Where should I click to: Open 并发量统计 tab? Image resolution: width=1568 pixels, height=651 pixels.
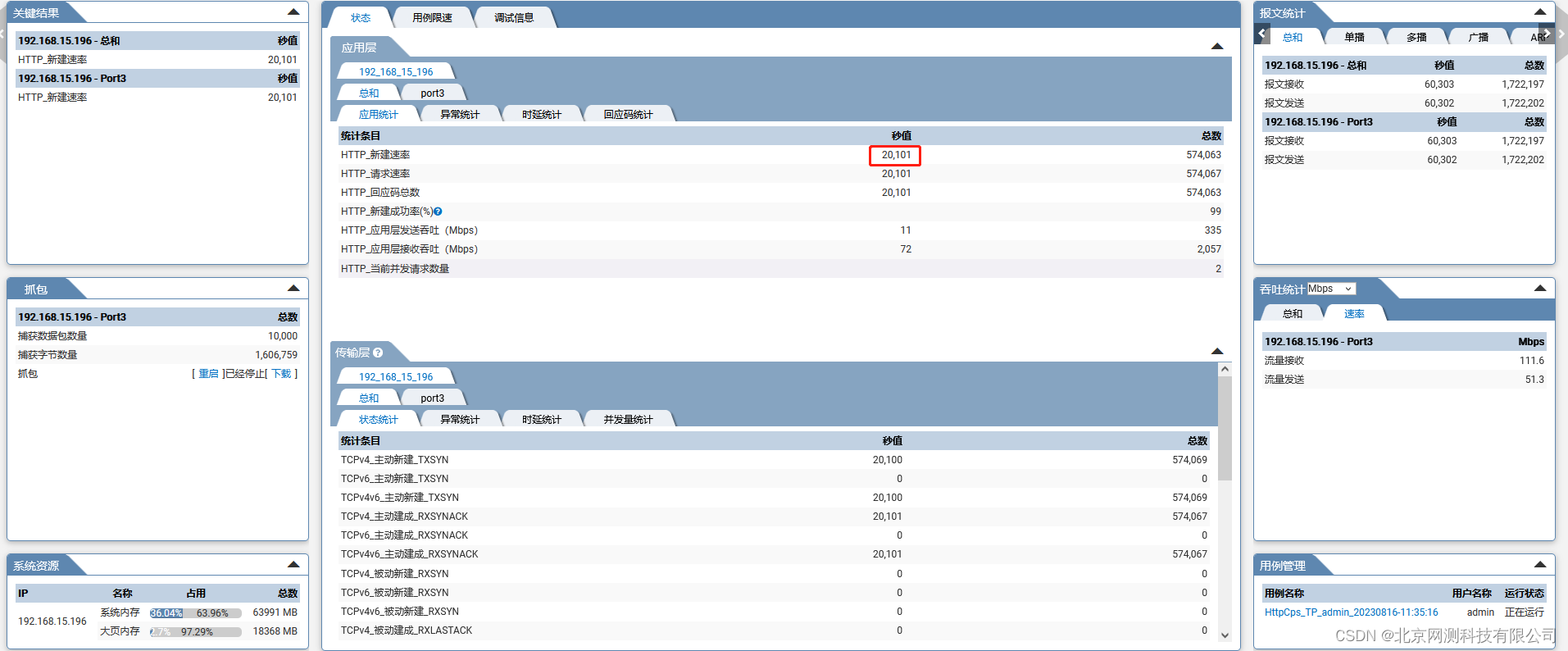point(628,420)
